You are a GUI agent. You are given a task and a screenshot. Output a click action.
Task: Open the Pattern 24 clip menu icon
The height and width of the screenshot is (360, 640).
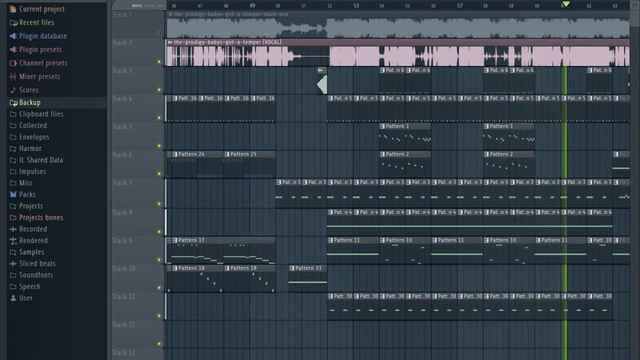point(175,154)
